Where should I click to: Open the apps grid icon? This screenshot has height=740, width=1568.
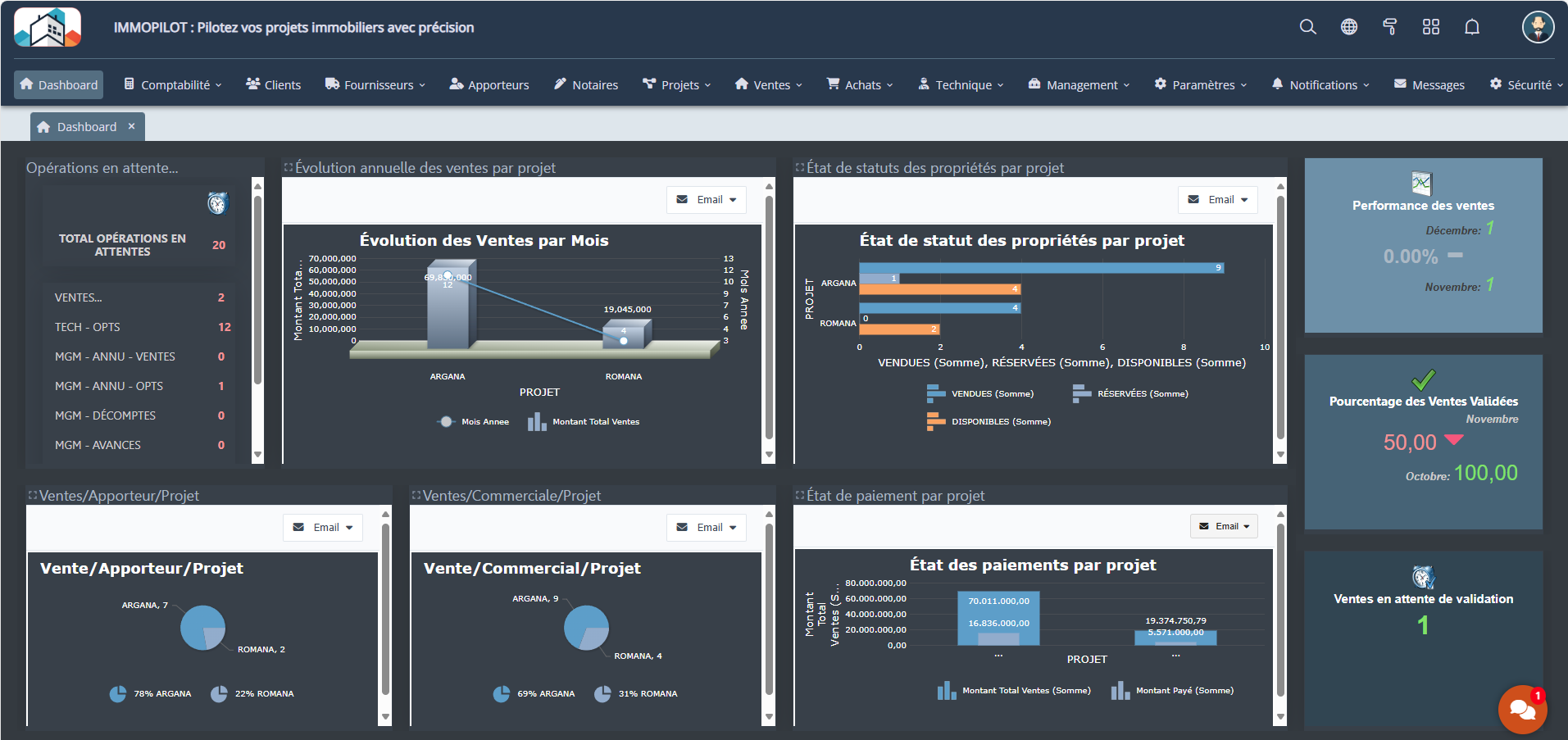1431,27
